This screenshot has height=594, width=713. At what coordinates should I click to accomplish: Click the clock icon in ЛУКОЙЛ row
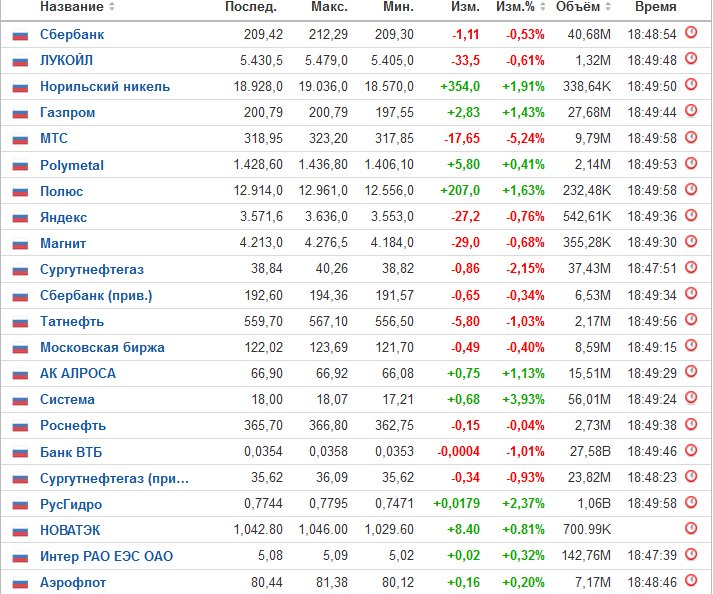pyautogui.click(x=691, y=59)
